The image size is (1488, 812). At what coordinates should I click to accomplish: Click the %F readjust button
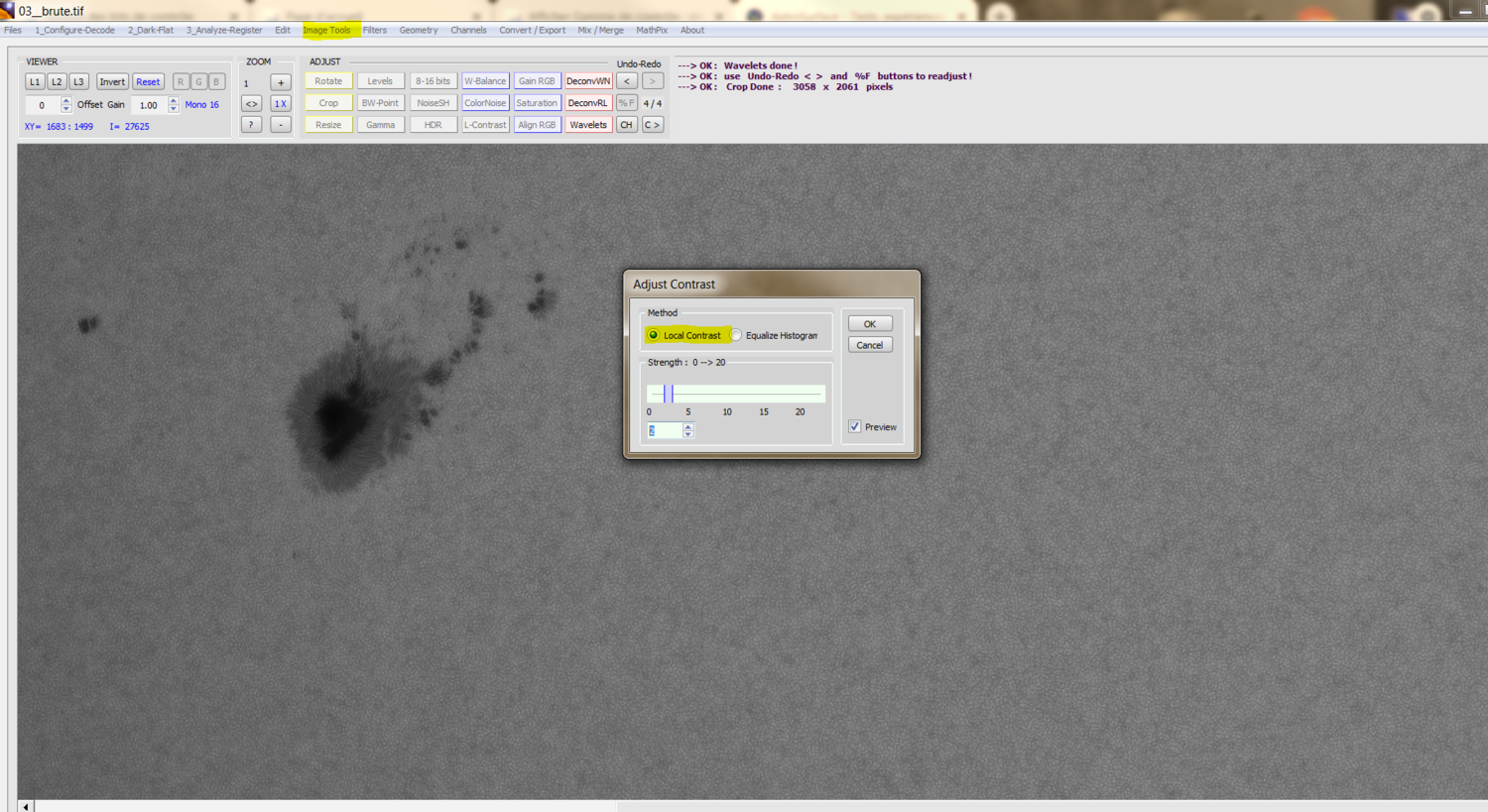(627, 103)
